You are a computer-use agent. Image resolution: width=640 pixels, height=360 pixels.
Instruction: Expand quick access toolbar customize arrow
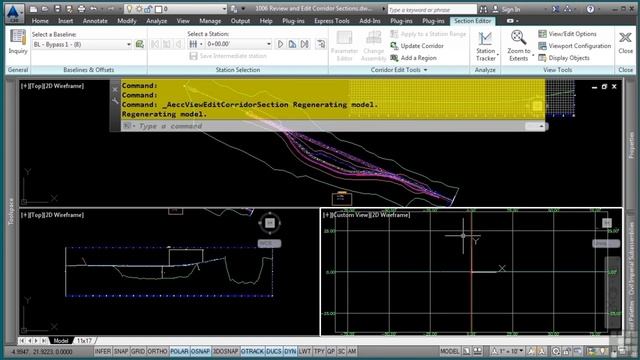click(x=243, y=9)
